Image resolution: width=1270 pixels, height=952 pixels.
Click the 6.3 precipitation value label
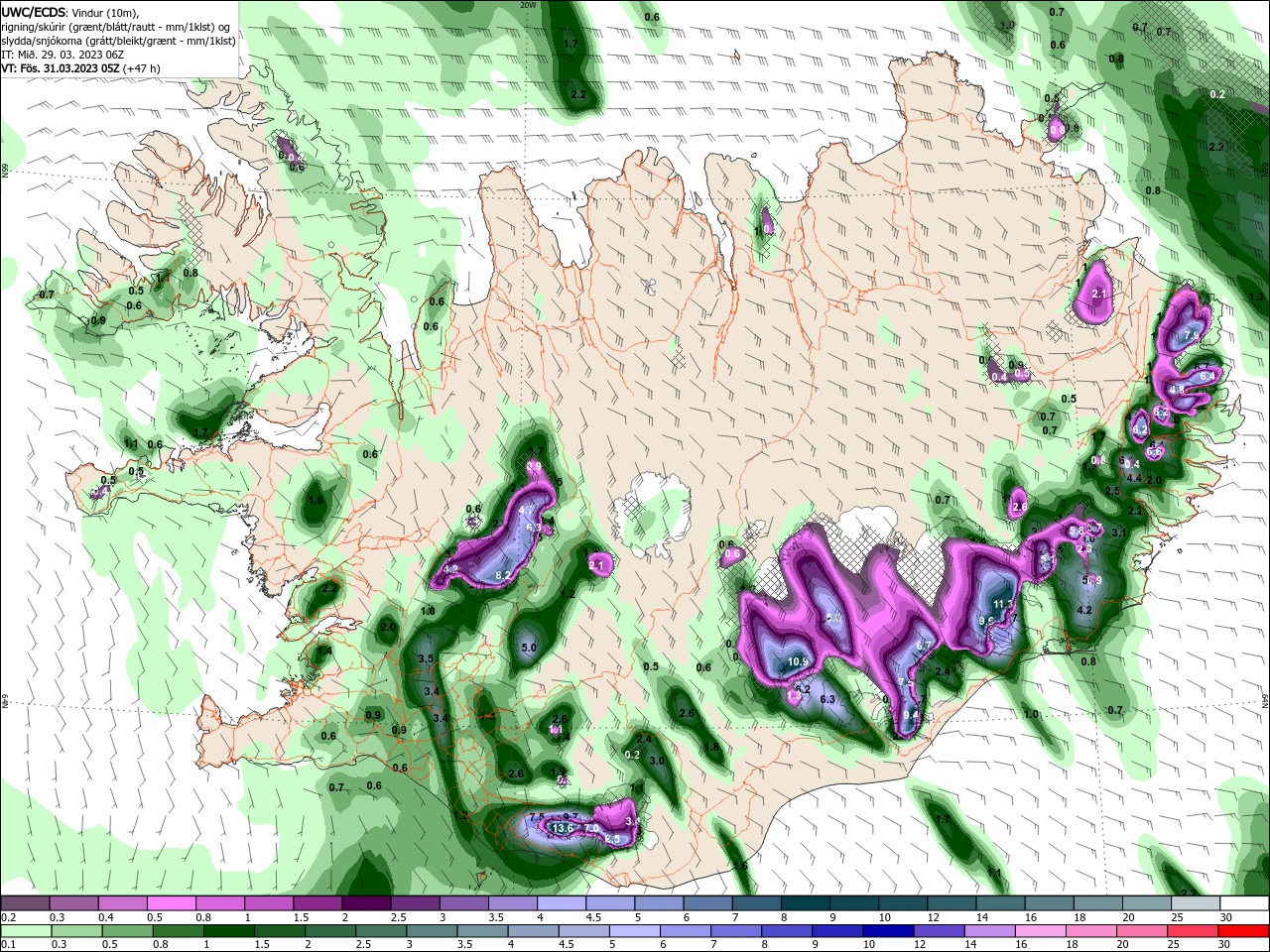coord(829,700)
